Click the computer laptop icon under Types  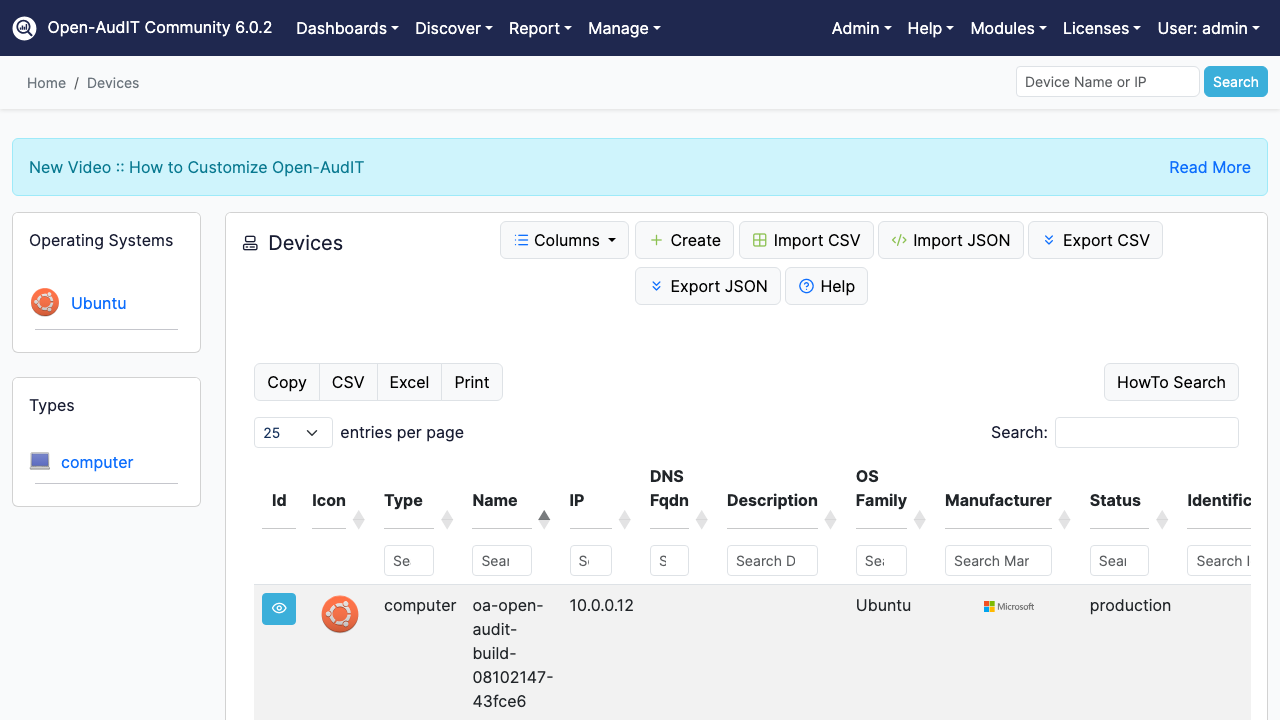(40, 461)
